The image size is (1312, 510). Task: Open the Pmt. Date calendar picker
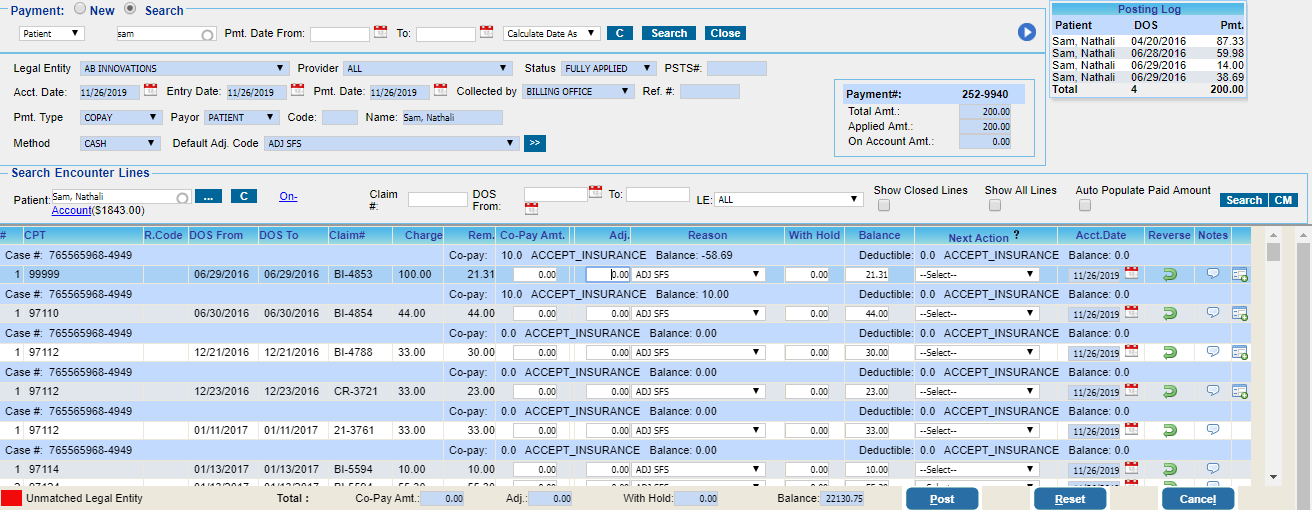(x=440, y=90)
